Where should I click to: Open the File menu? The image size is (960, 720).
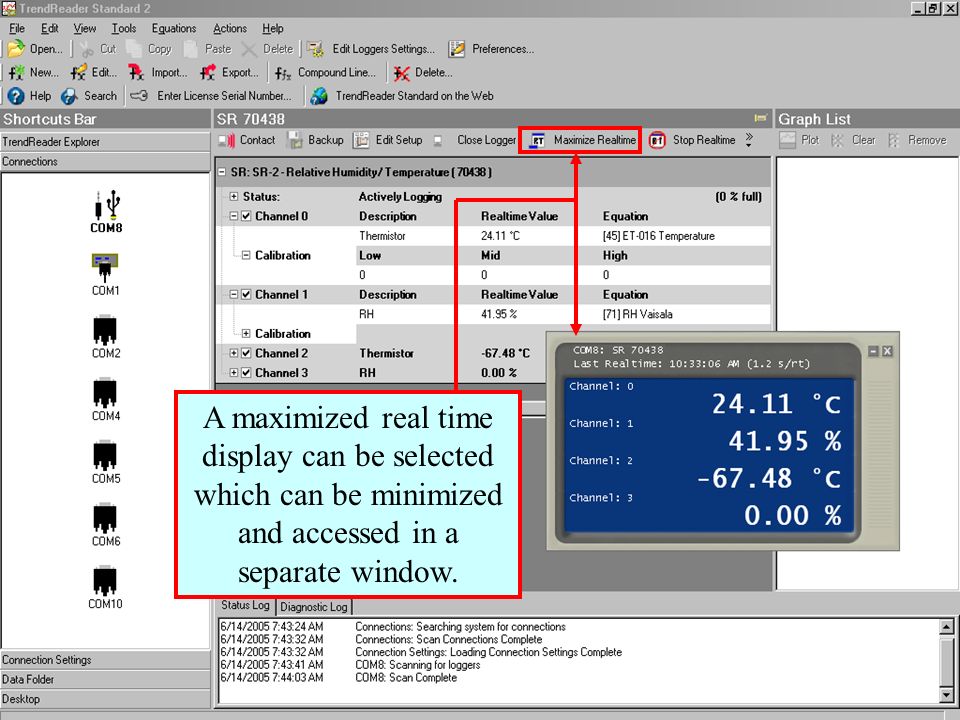pyautogui.click(x=17, y=28)
